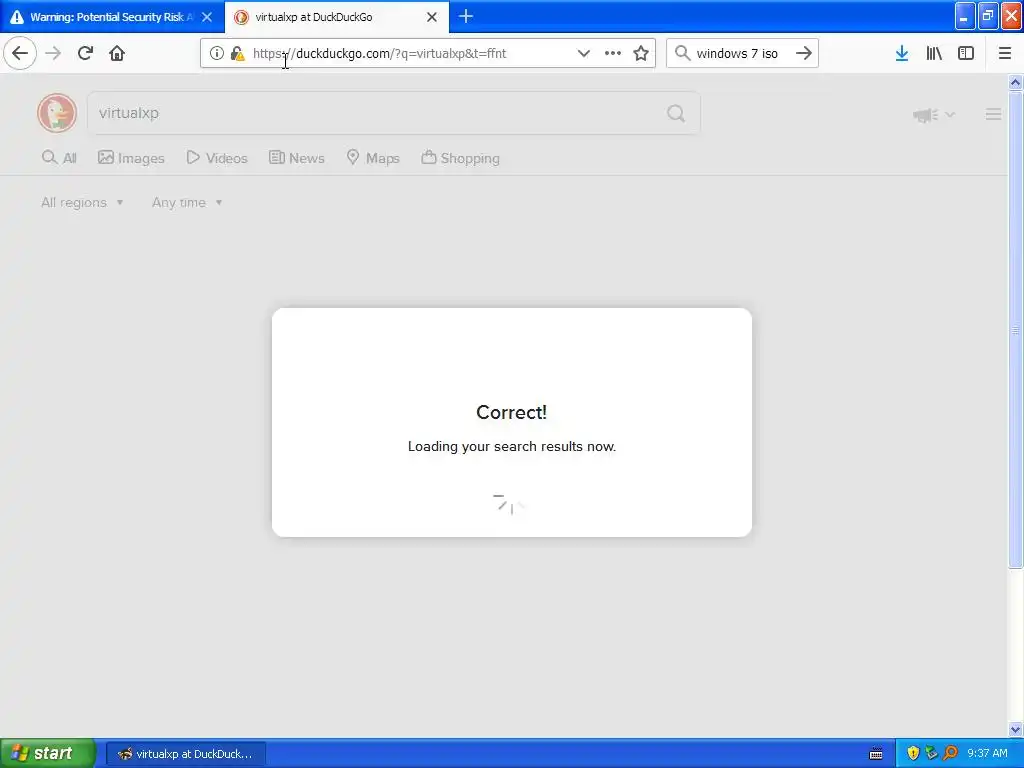
Task: Click the padlock warning icon
Action: (238, 53)
